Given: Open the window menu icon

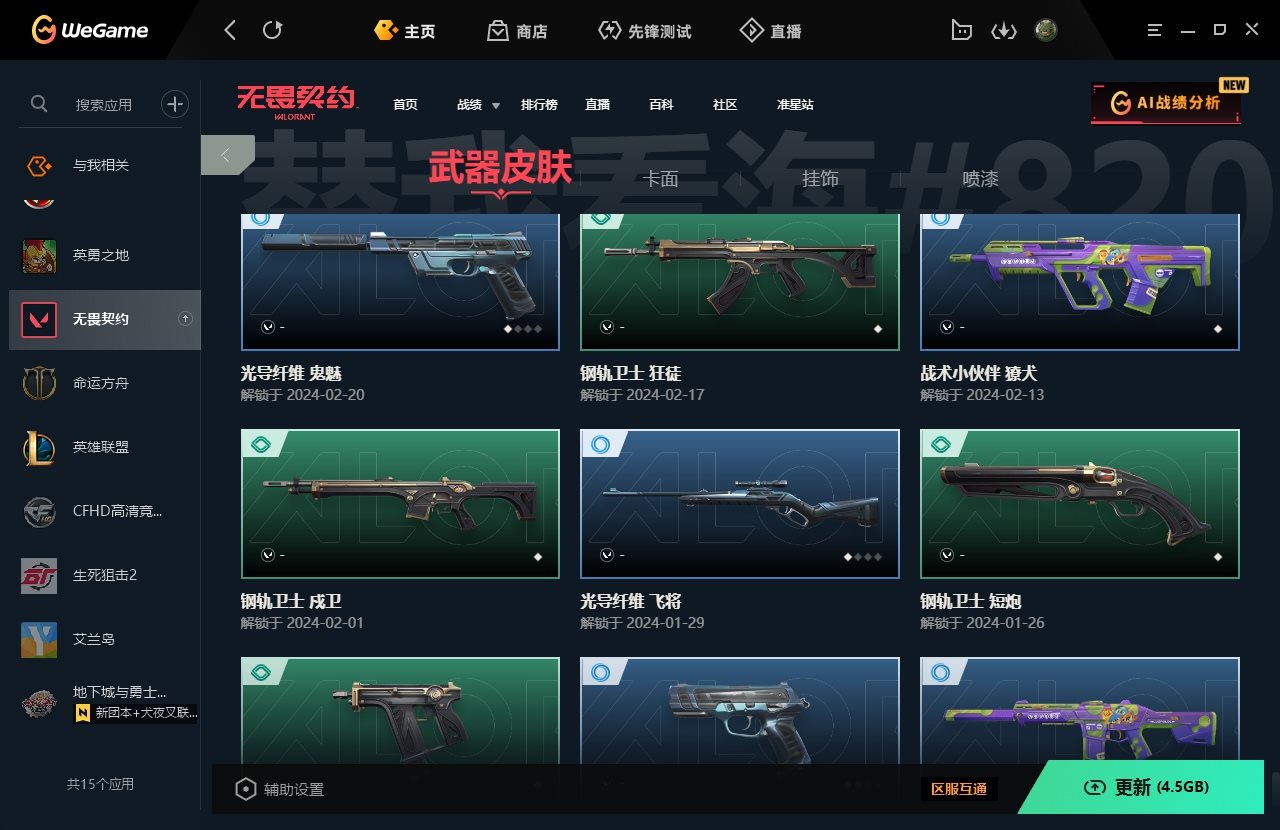Looking at the screenshot, I should [x=1152, y=31].
